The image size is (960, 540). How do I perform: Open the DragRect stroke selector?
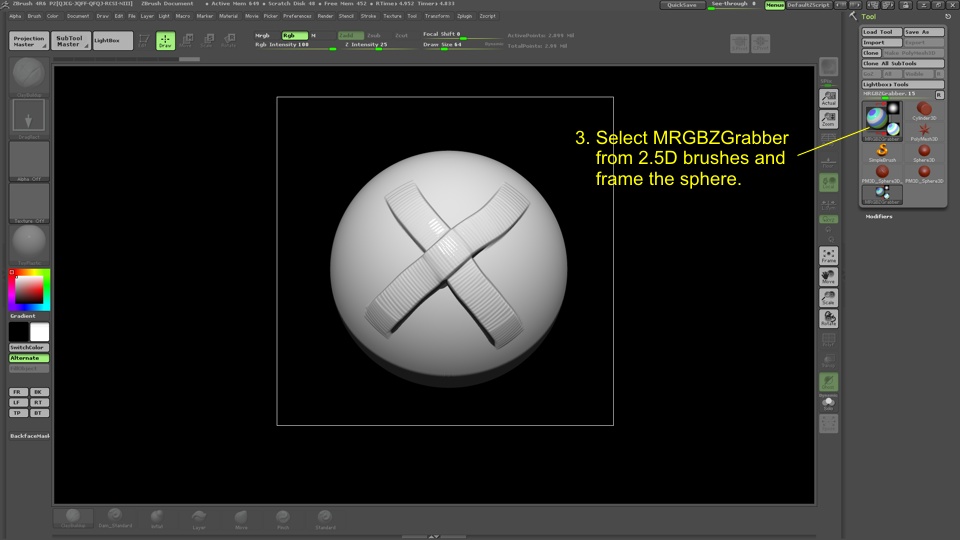coord(29,118)
